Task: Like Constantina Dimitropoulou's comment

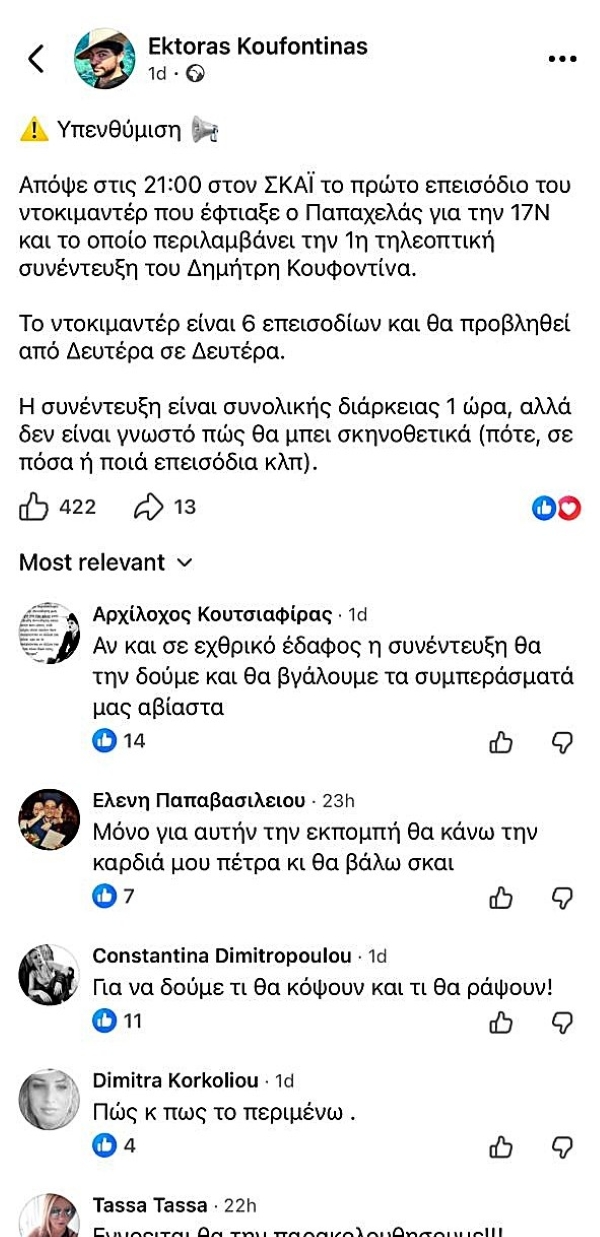Action: coord(501,1022)
